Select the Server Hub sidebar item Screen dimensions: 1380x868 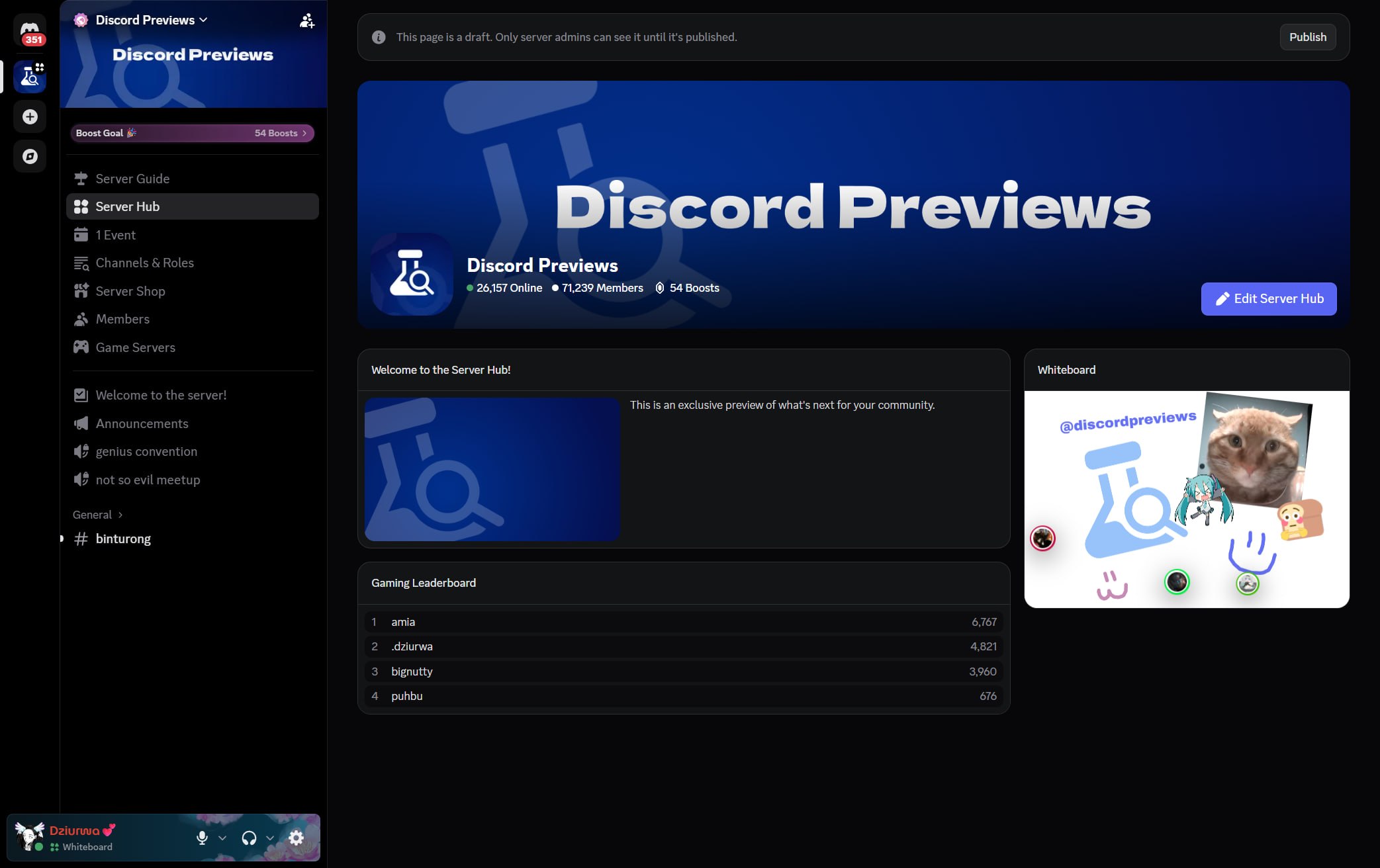click(x=192, y=206)
